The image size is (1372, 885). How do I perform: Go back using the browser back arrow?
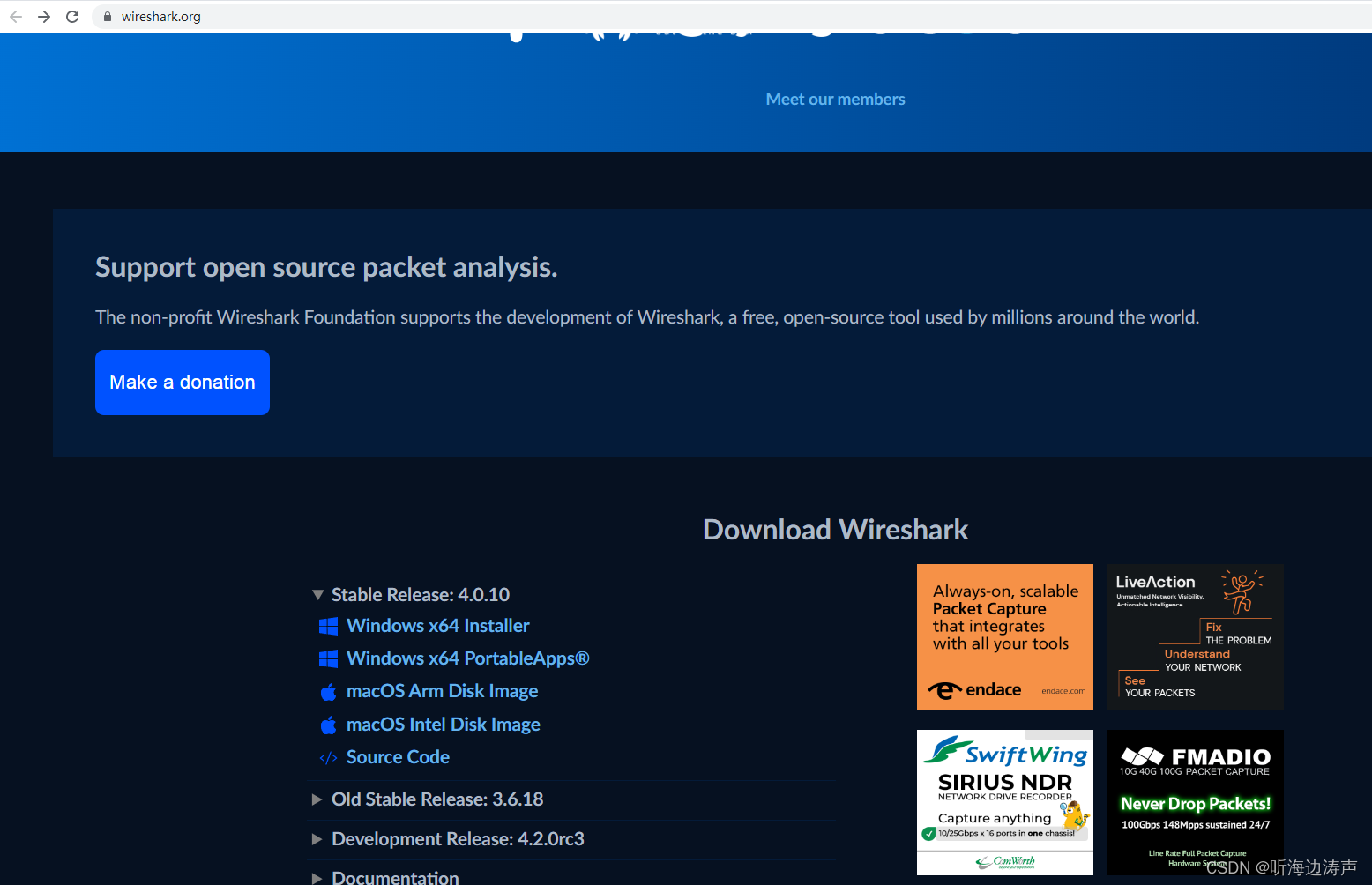point(16,17)
